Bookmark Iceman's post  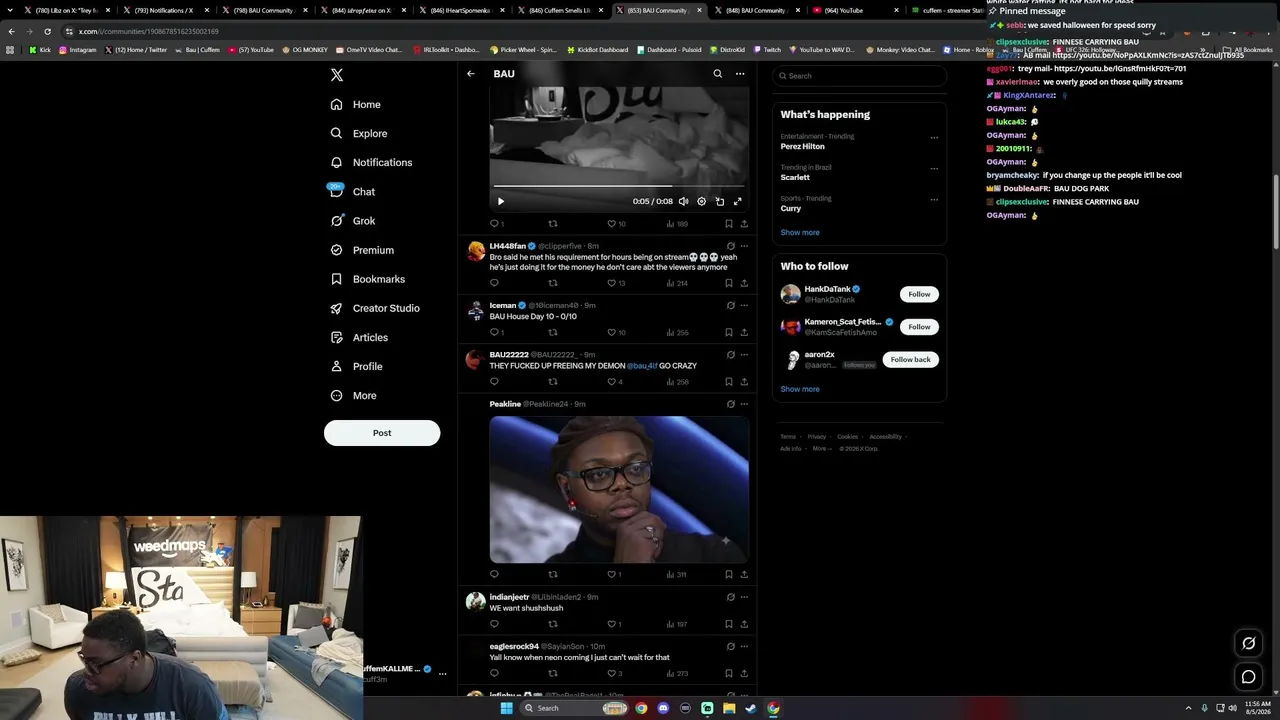728,332
